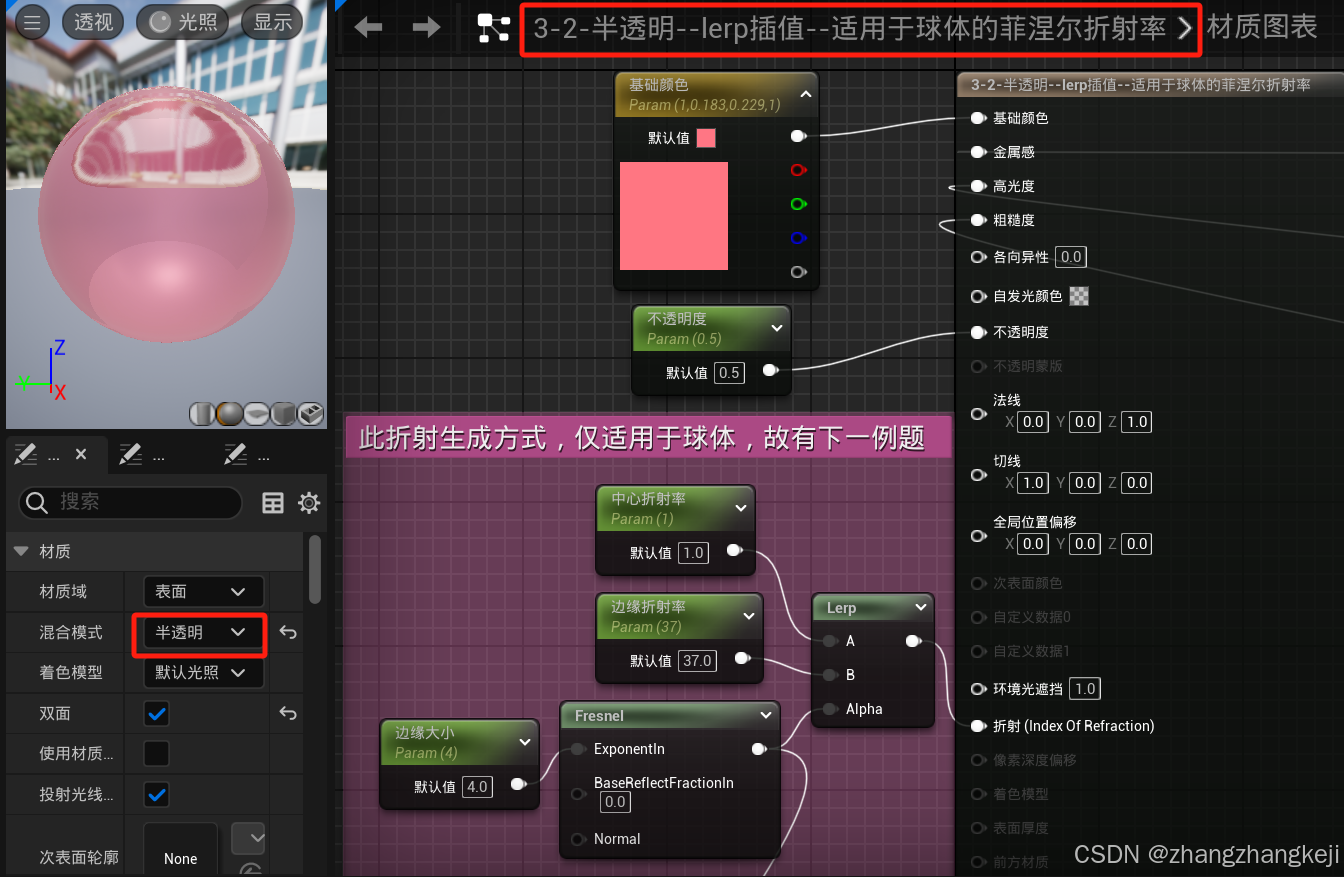1344x877 pixels.
Task: Open the 光照 viewport menu
Action: point(182,21)
